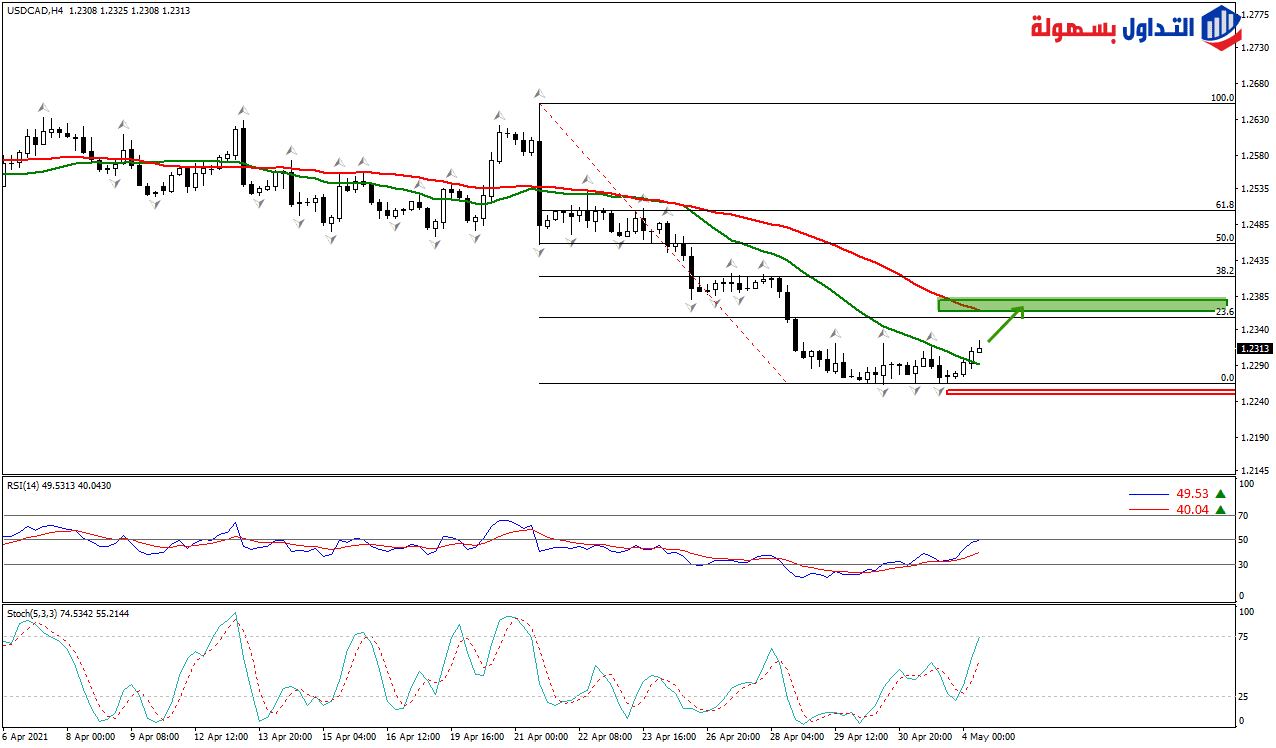Screen dimensions: 1276x748
Task: Click the 1.2290 price axis label
Action: pyautogui.click(x=1255, y=366)
